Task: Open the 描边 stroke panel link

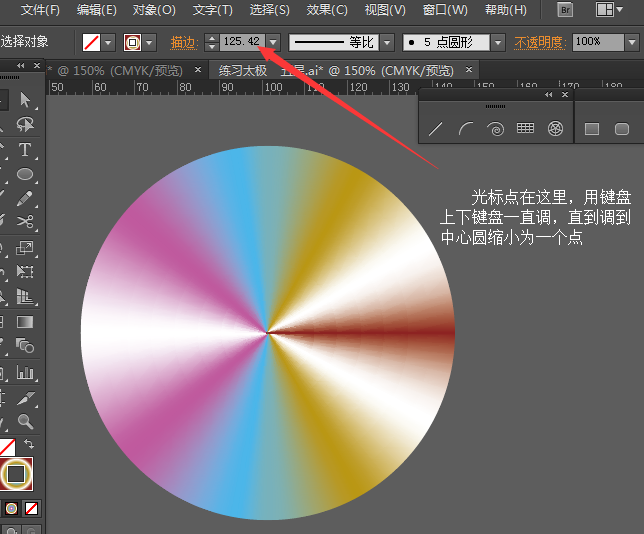Action: coord(184,42)
